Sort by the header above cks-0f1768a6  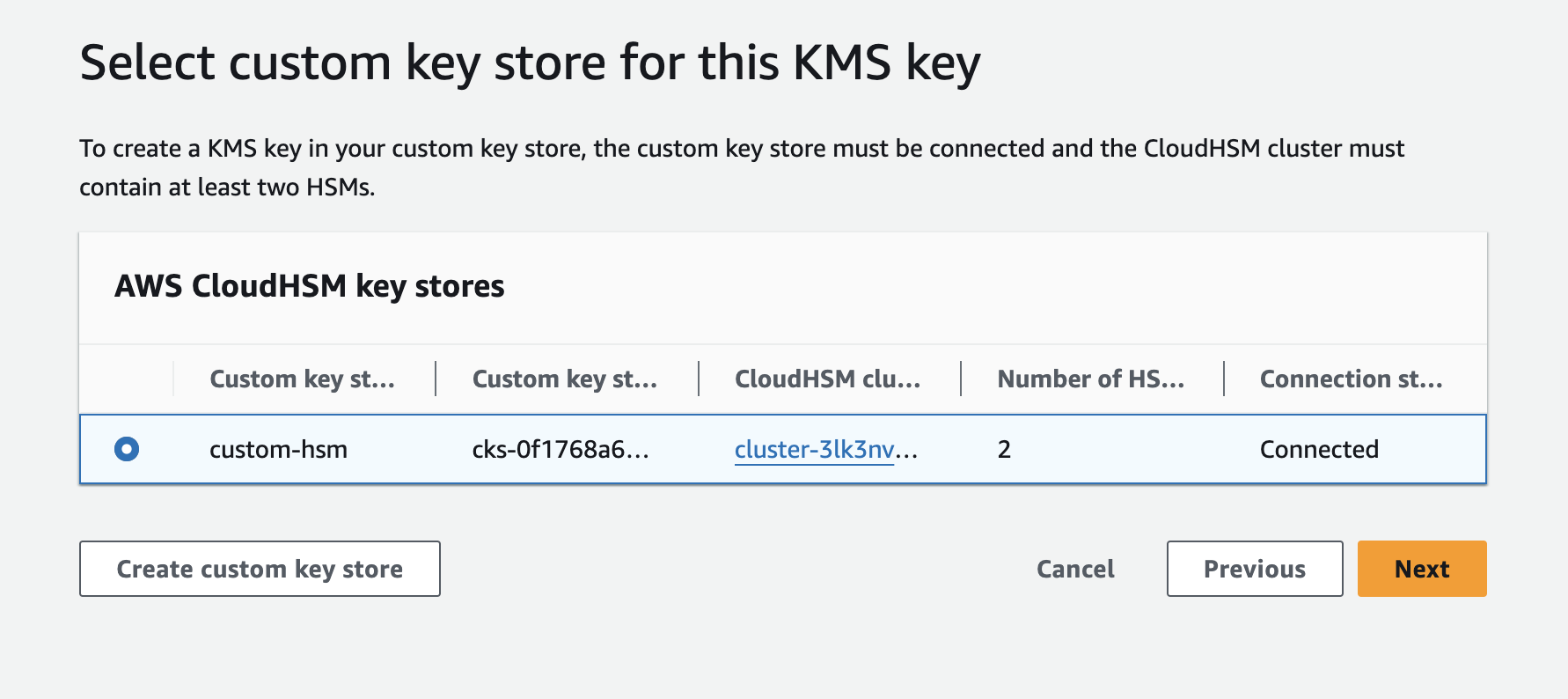[565, 379]
